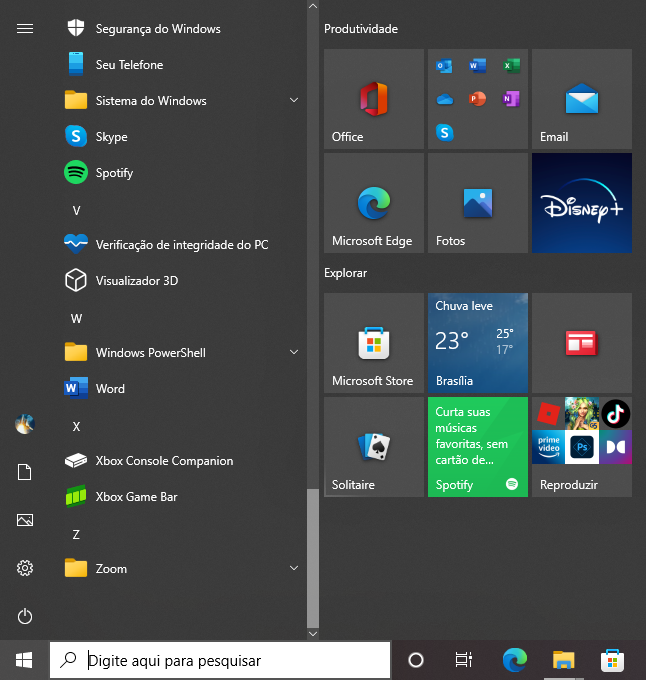Image resolution: width=646 pixels, height=680 pixels.
Task: Click OneNote icon in Office group tile
Action: click(x=512, y=99)
